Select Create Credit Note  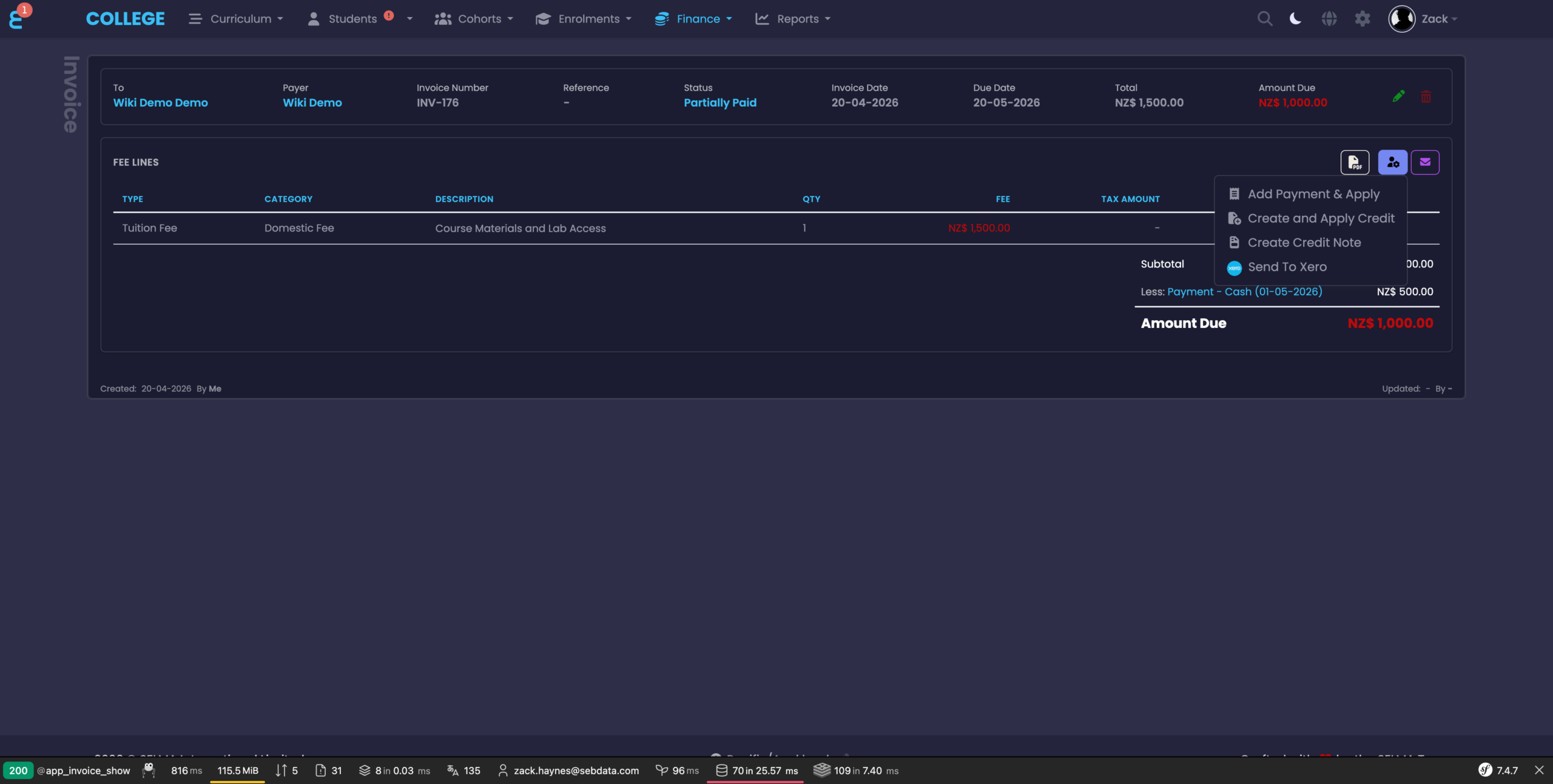pyautogui.click(x=1310, y=243)
